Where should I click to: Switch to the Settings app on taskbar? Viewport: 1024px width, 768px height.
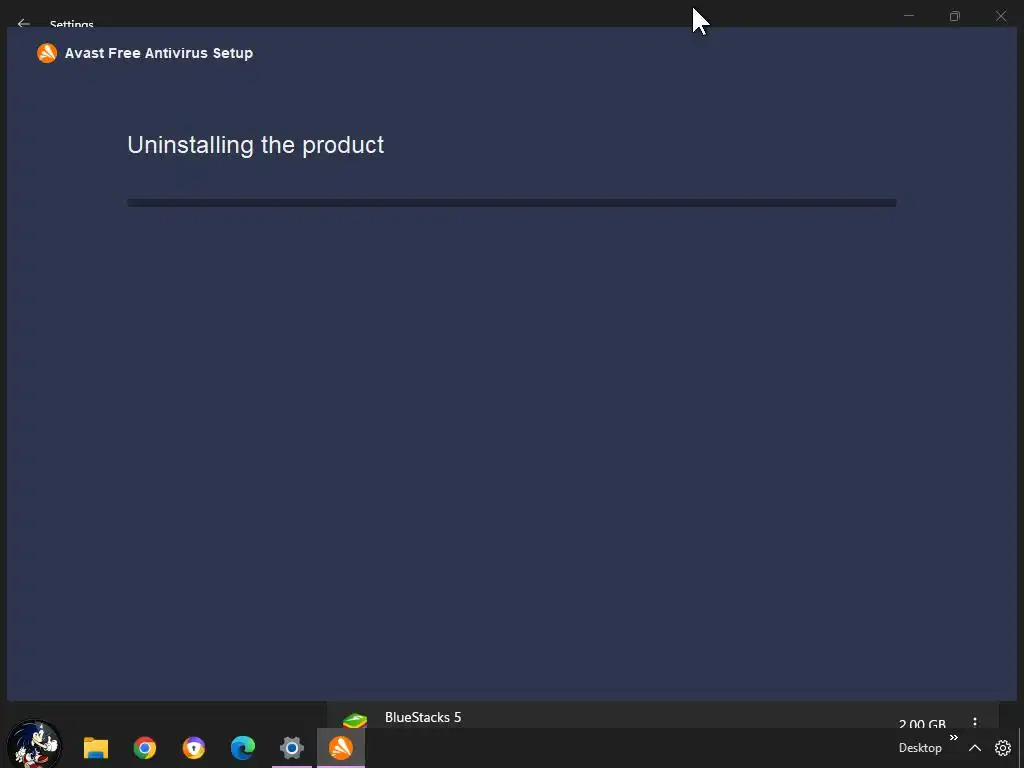(292, 748)
